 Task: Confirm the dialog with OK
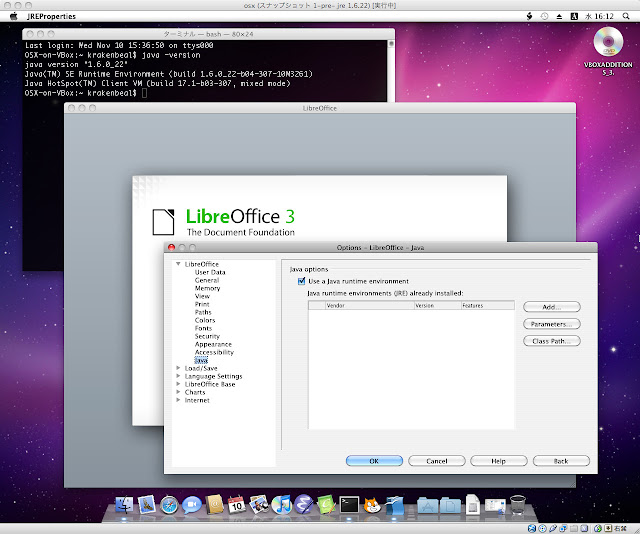[374, 461]
